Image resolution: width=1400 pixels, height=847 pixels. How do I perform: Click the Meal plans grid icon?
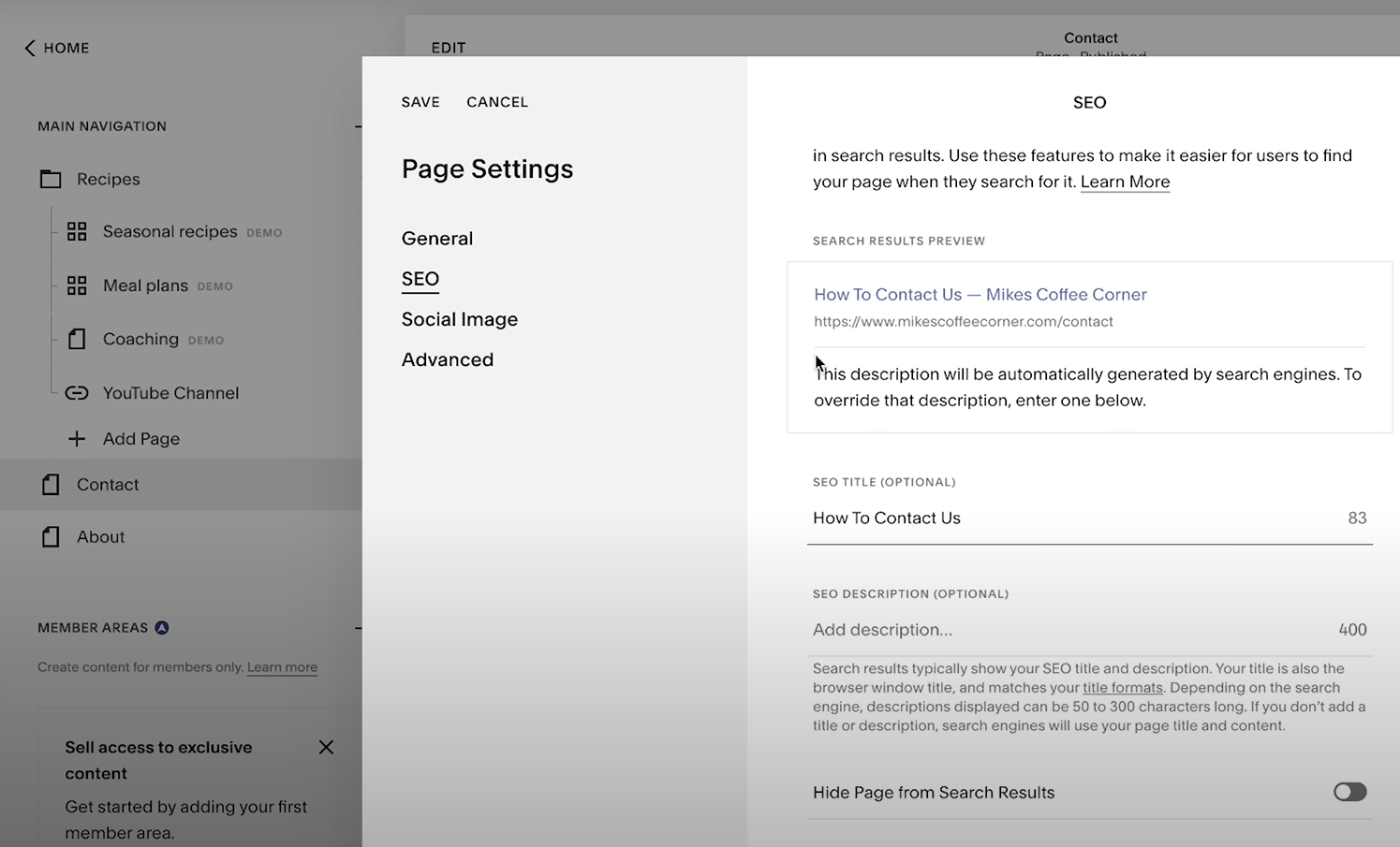point(77,285)
